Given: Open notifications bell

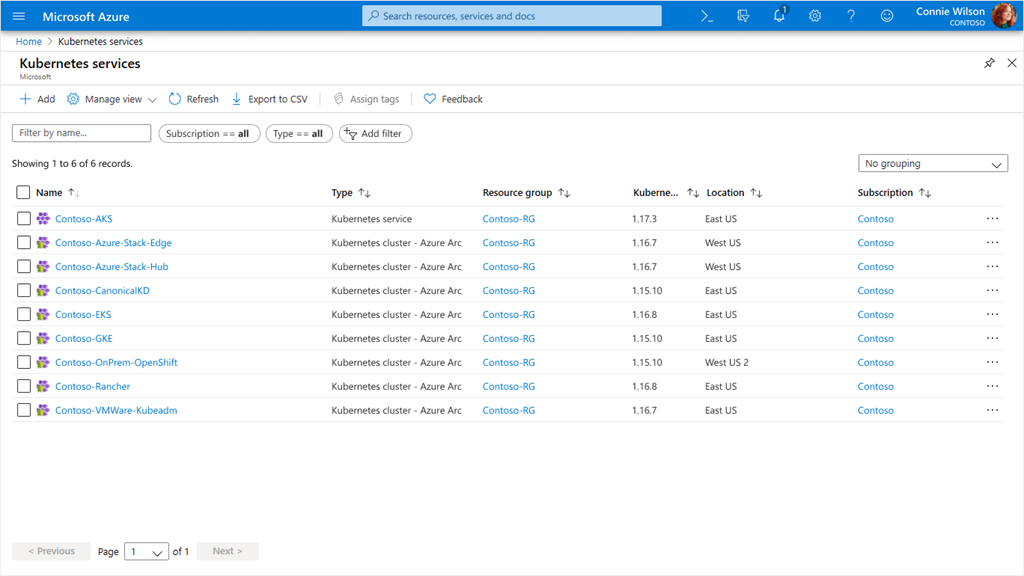Looking at the screenshot, I should coord(779,16).
